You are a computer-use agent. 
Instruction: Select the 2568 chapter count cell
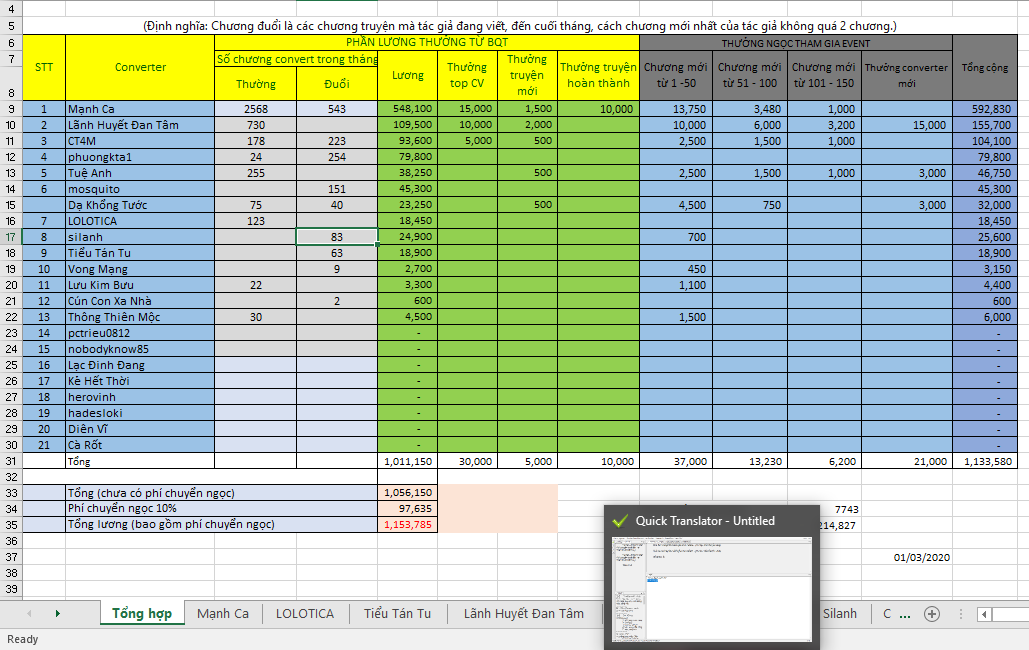(x=256, y=109)
